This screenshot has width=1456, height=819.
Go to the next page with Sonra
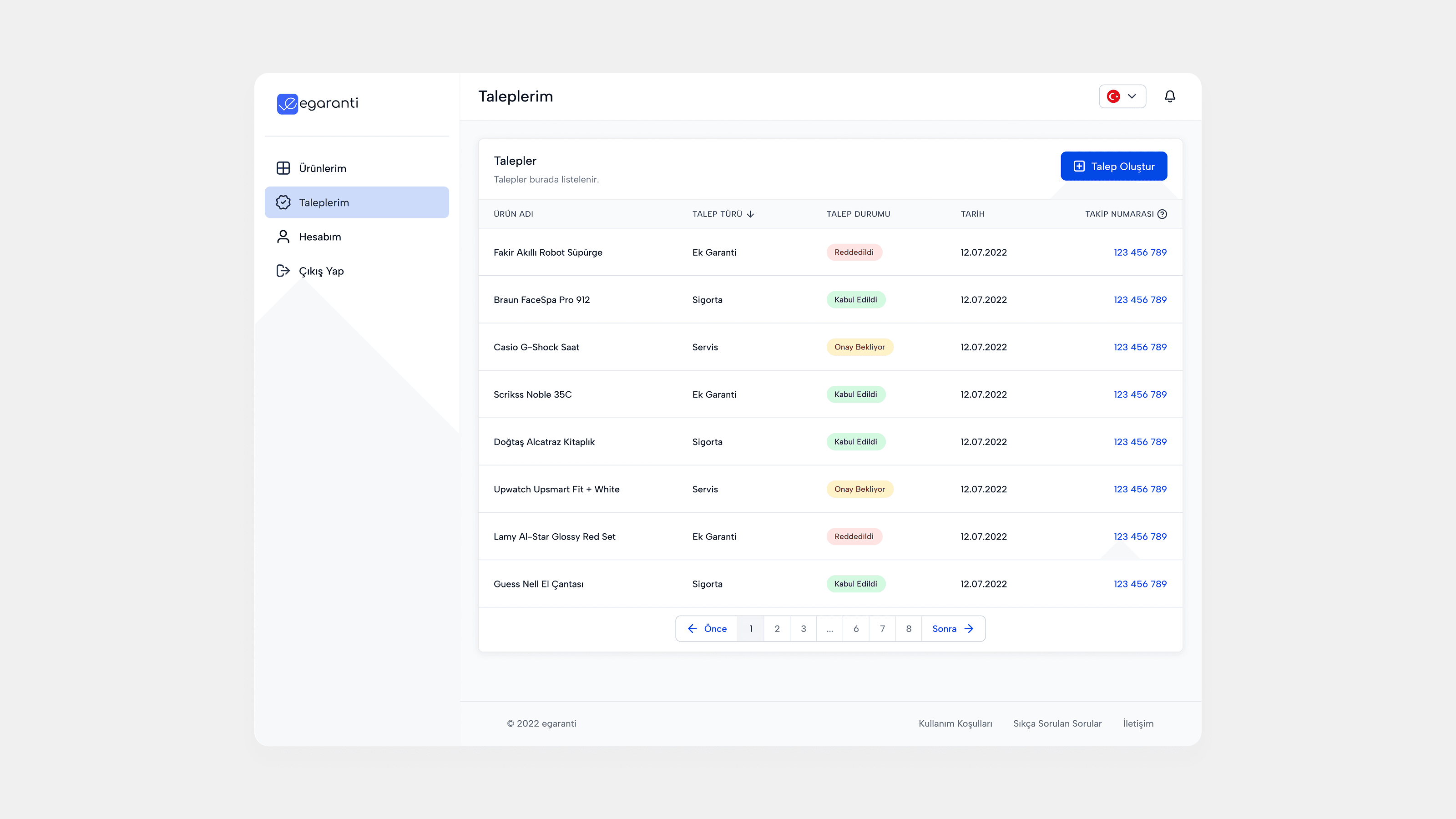pyautogui.click(x=952, y=628)
